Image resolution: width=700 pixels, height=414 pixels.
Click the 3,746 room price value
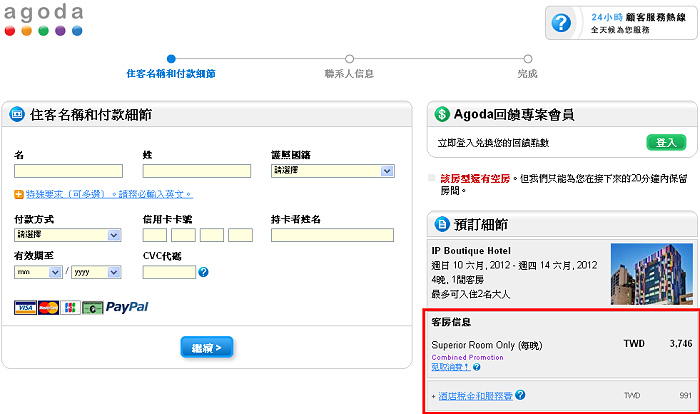tap(681, 343)
